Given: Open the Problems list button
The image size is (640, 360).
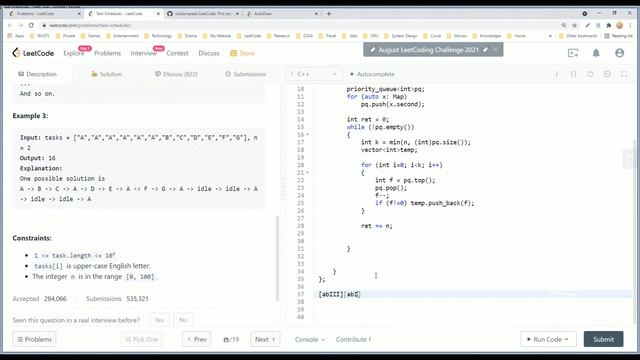Looking at the screenshot, I should [x=34, y=339].
